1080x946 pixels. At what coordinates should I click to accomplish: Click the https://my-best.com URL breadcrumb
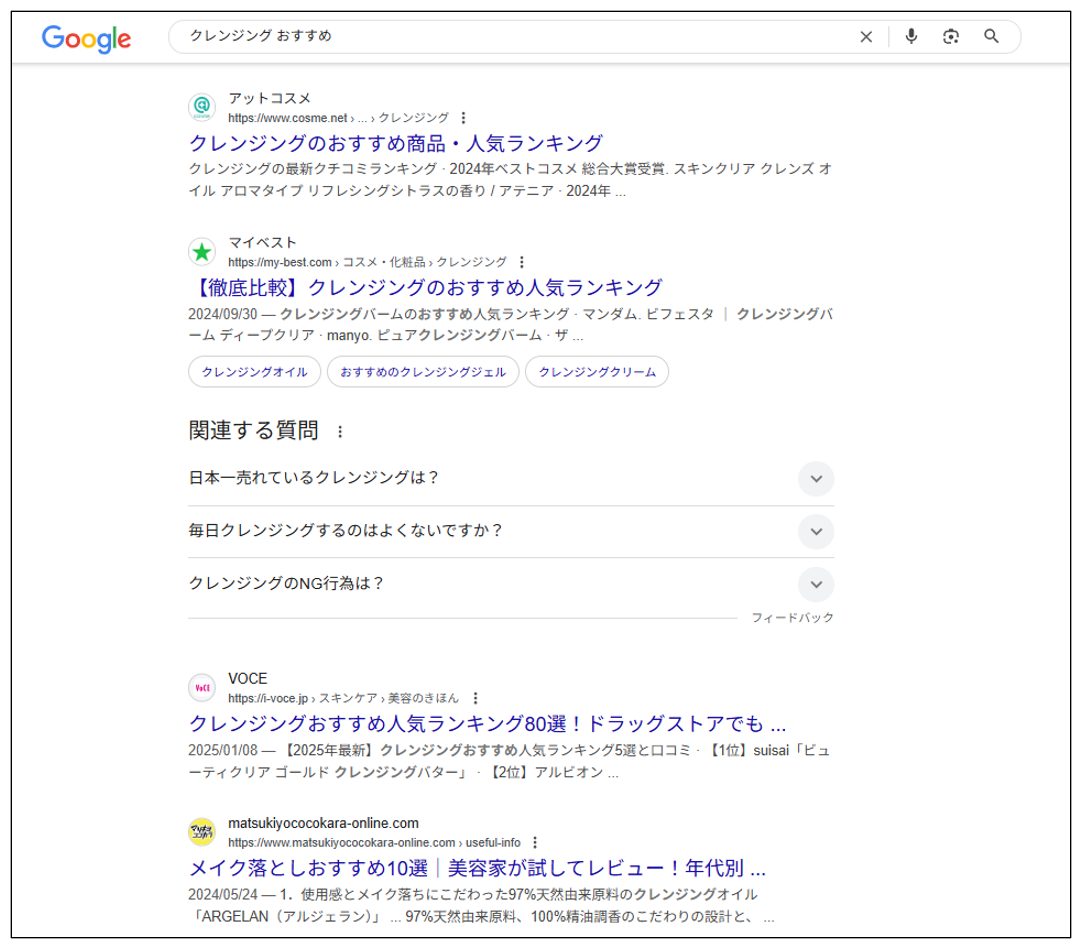(367, 263)
